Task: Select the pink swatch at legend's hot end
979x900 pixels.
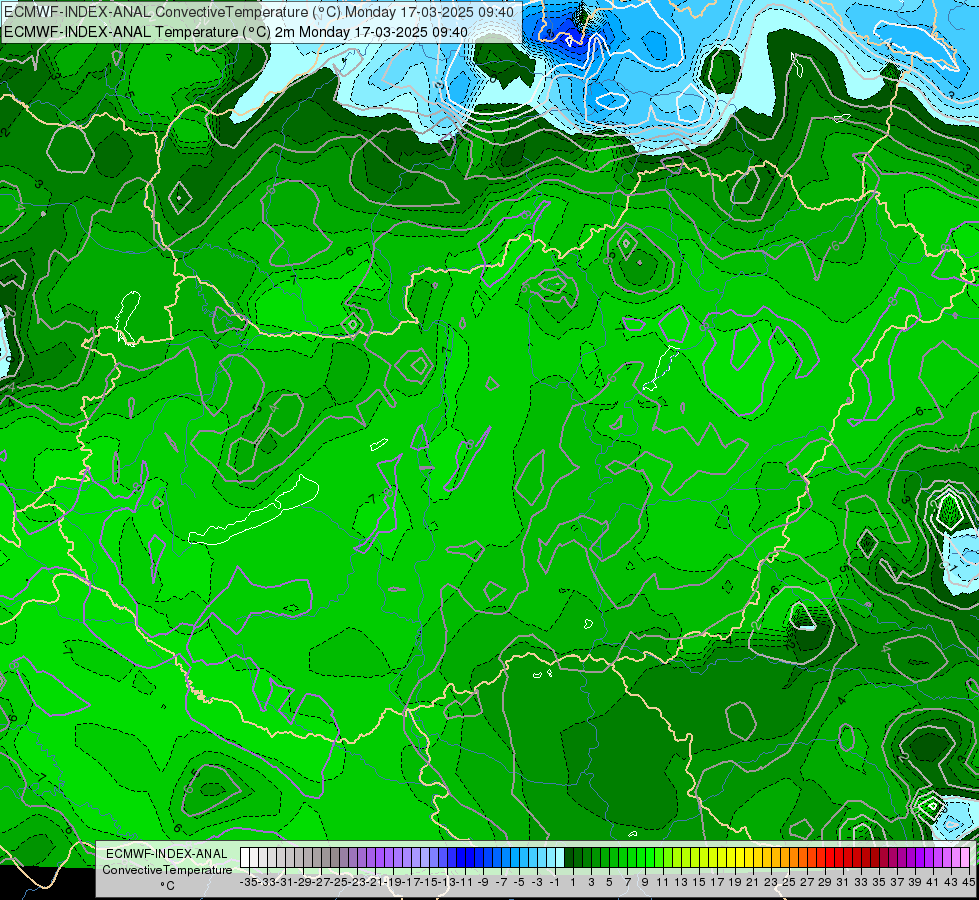Action: coord(965,858)
